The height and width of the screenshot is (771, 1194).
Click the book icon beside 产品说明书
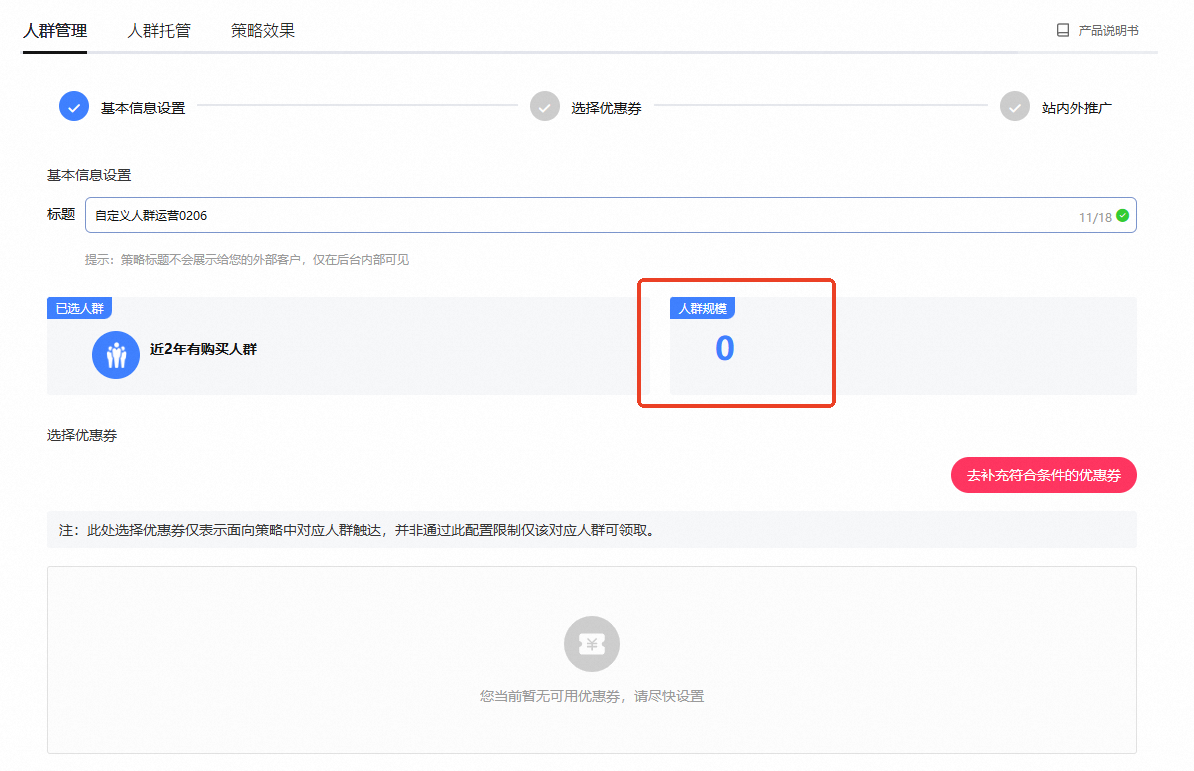click(x=1063, y=30)
